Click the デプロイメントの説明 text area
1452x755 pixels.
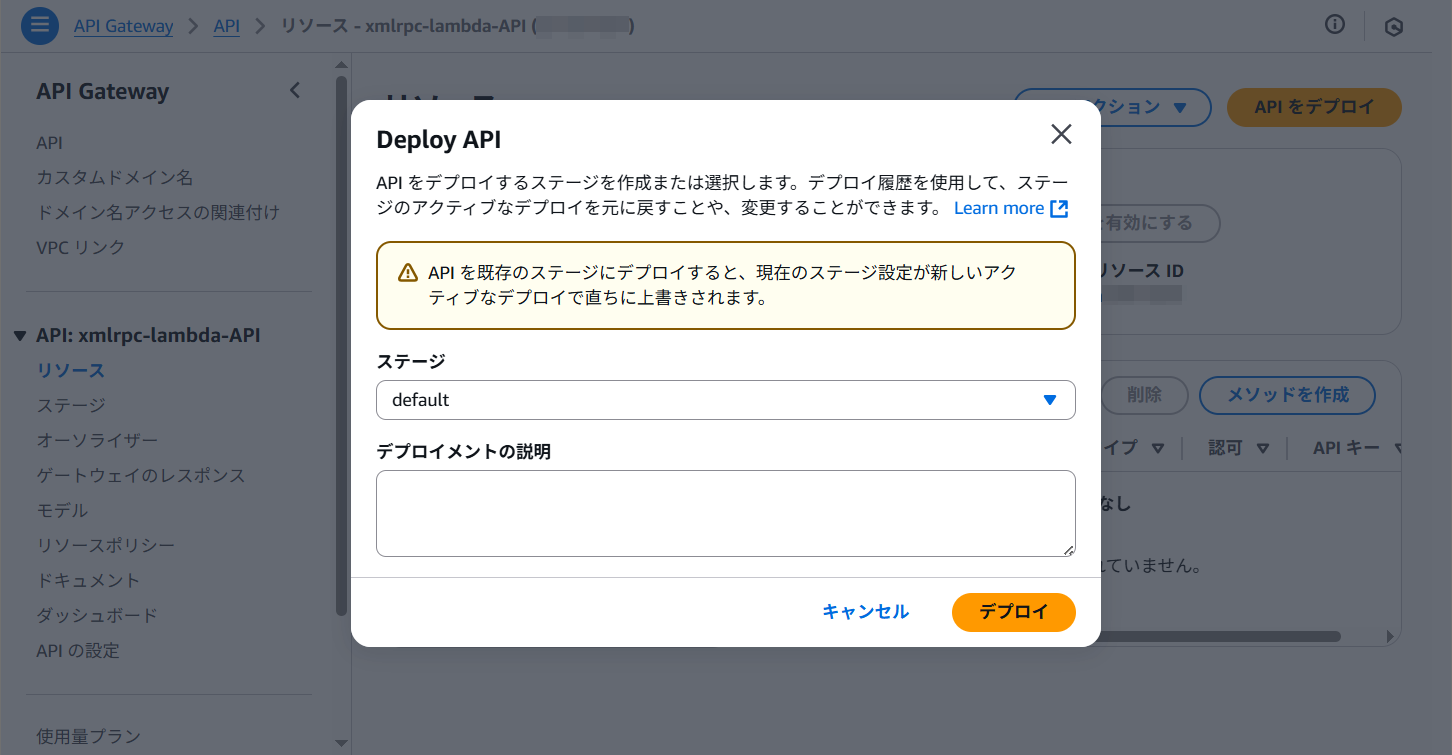coord(725,513)
